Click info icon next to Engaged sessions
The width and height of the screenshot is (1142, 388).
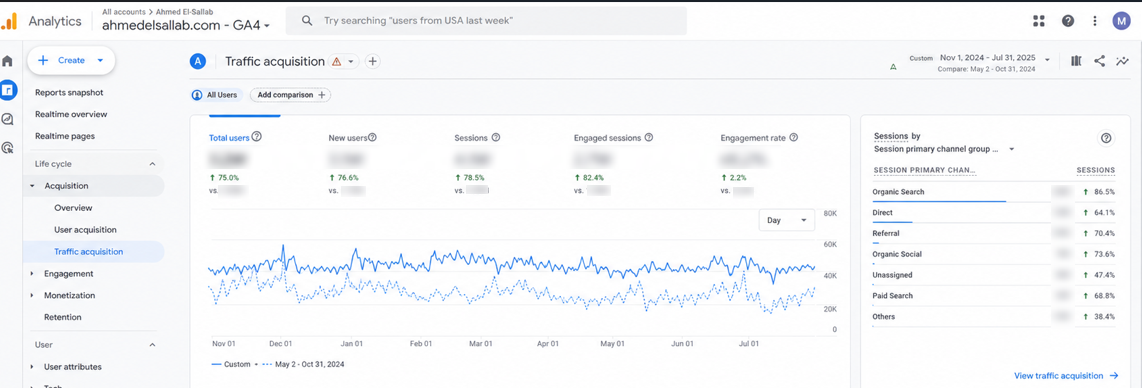[x=649, y=137]
